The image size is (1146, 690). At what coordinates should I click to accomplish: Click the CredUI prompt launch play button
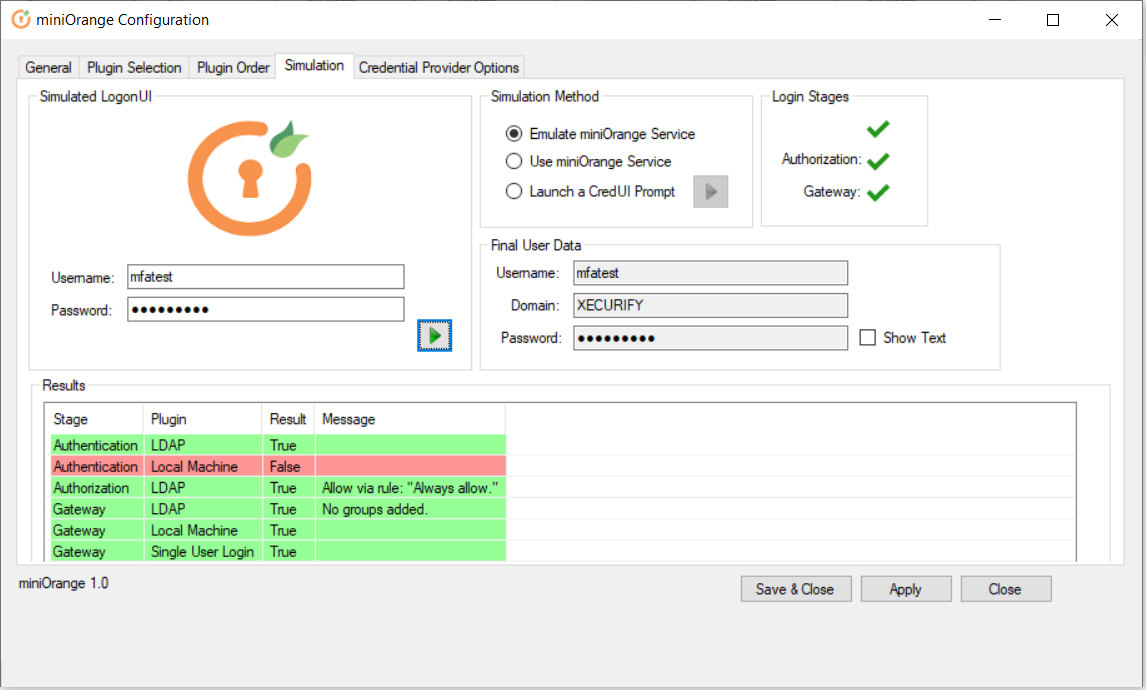[710, 192]
